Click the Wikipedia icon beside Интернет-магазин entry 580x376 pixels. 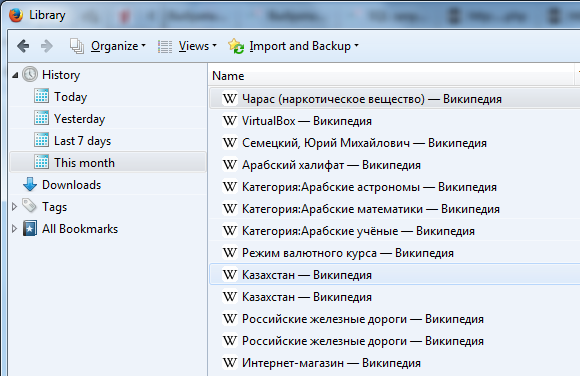click(x=230, y=363)
